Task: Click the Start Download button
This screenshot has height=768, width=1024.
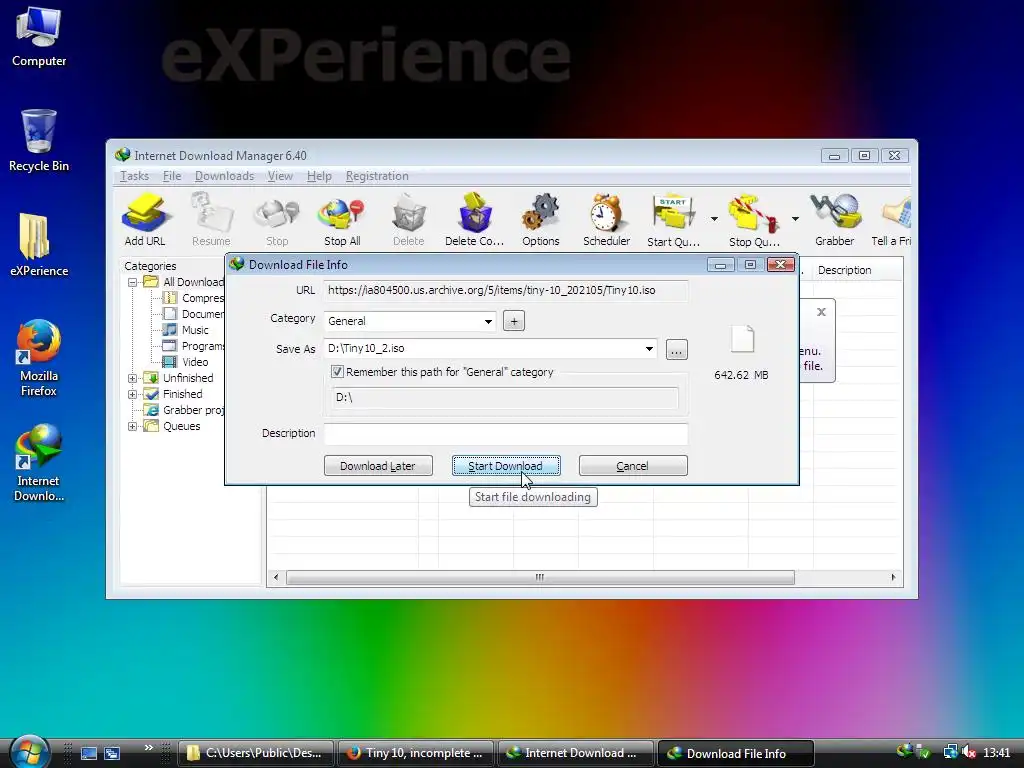Action: [x=506, y=466]
